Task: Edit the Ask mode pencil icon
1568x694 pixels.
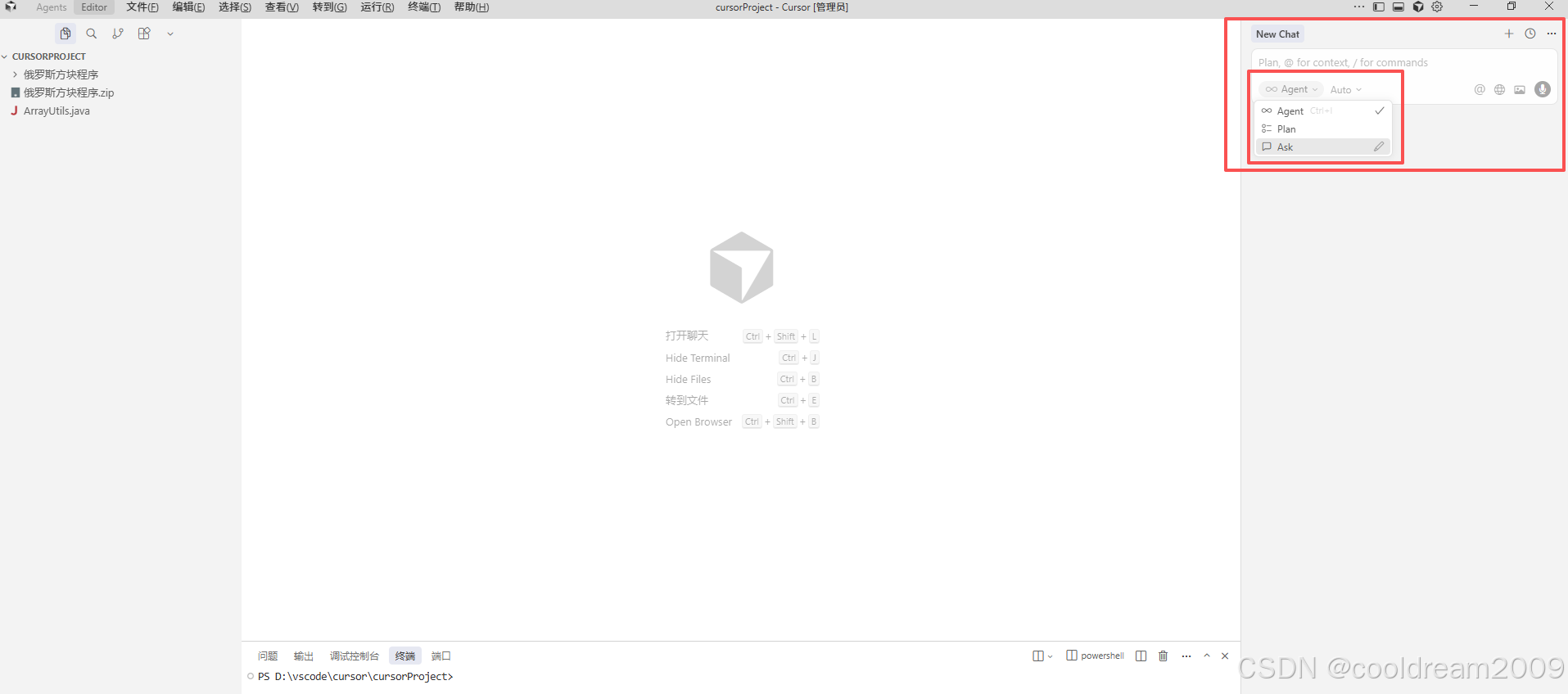Action: click(x=1379, y=146)
